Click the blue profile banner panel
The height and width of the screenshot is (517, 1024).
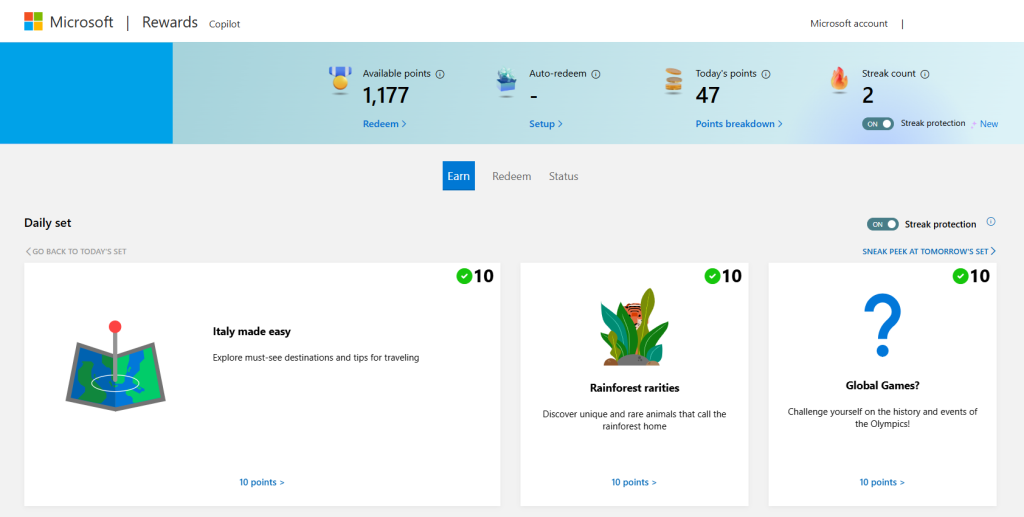(86, 93)
